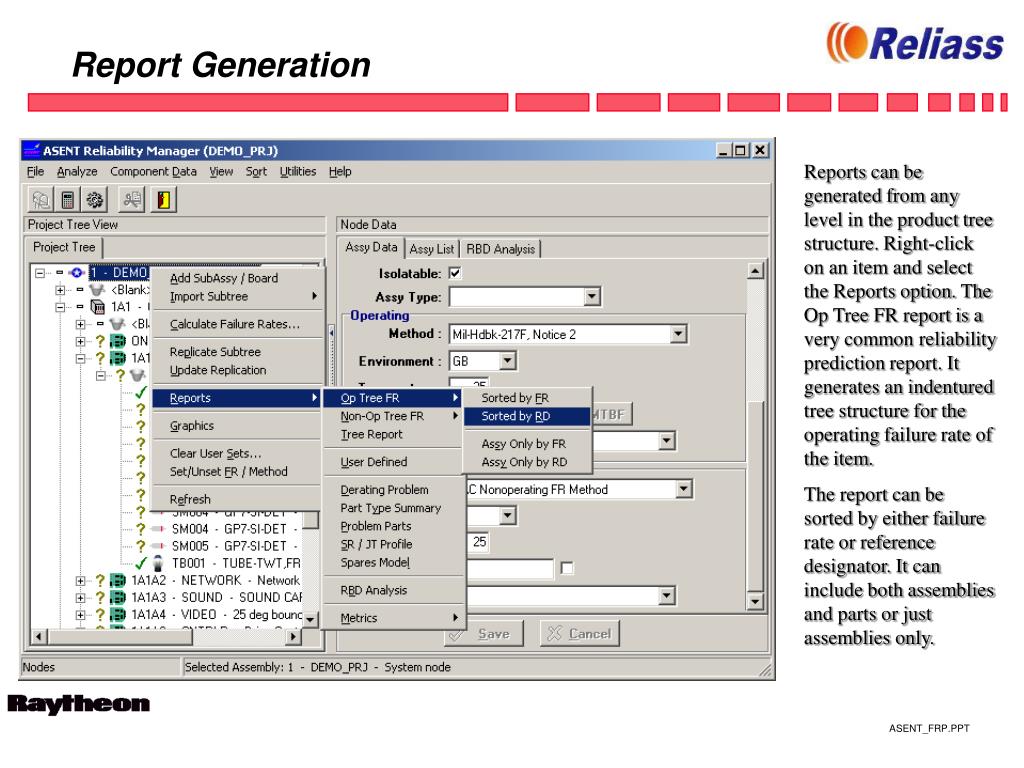Collapse the root DEMO tree node
The image size is (1024, 768).
[40, 272]
